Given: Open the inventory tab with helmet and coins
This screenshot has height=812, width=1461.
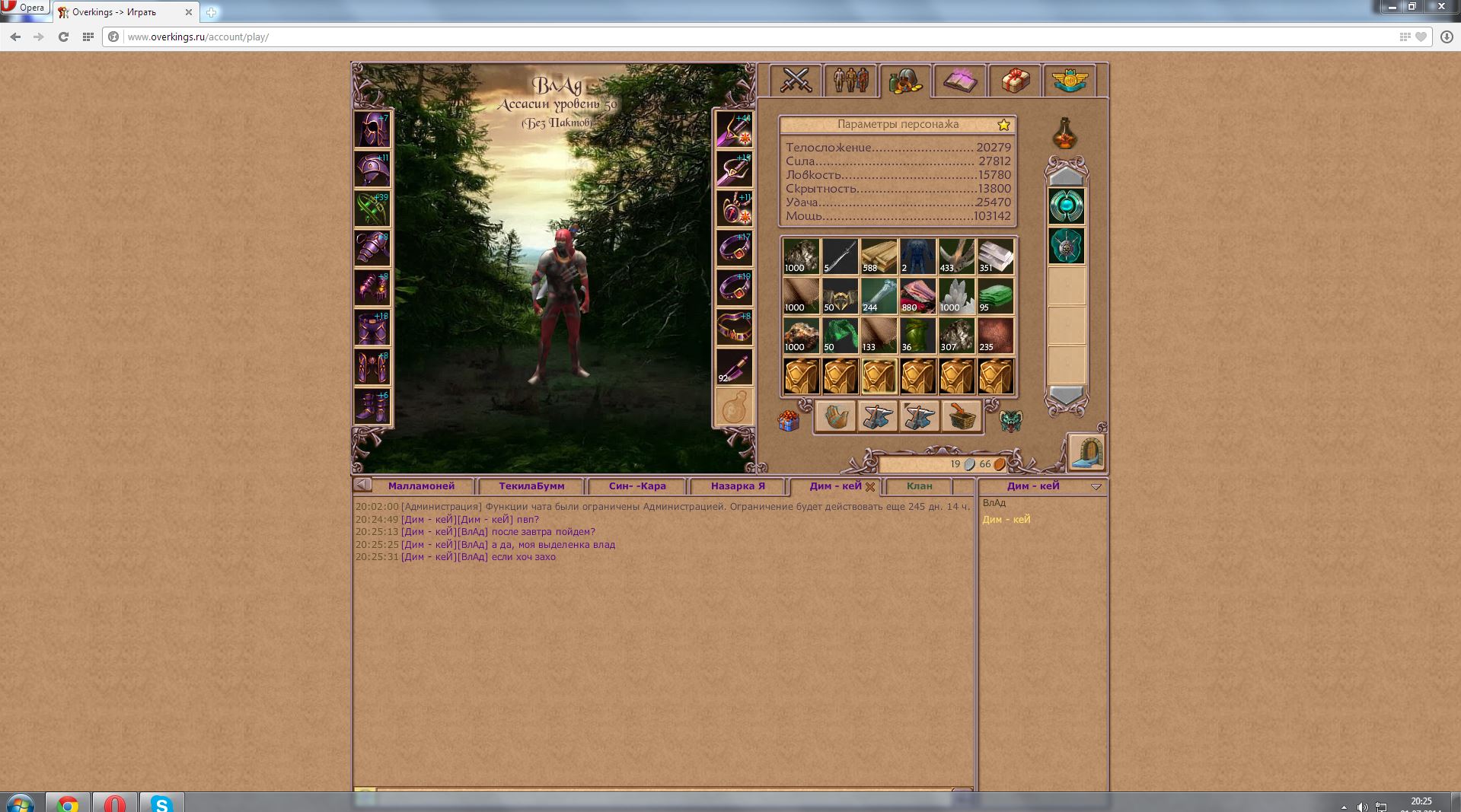Looking at the screenshot, I should coord(905,81).
